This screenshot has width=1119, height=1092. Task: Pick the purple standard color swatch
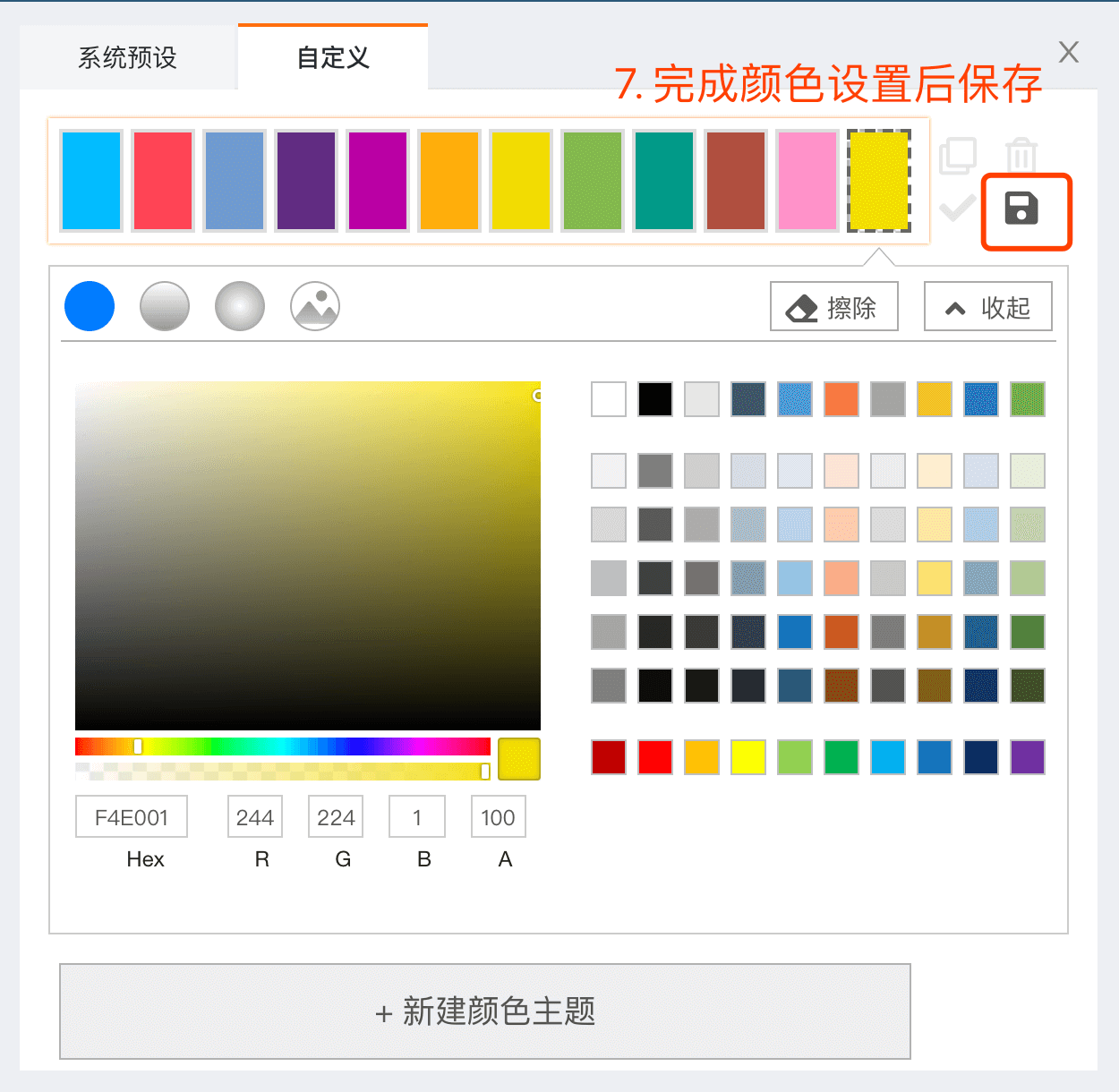(1028, 757)
